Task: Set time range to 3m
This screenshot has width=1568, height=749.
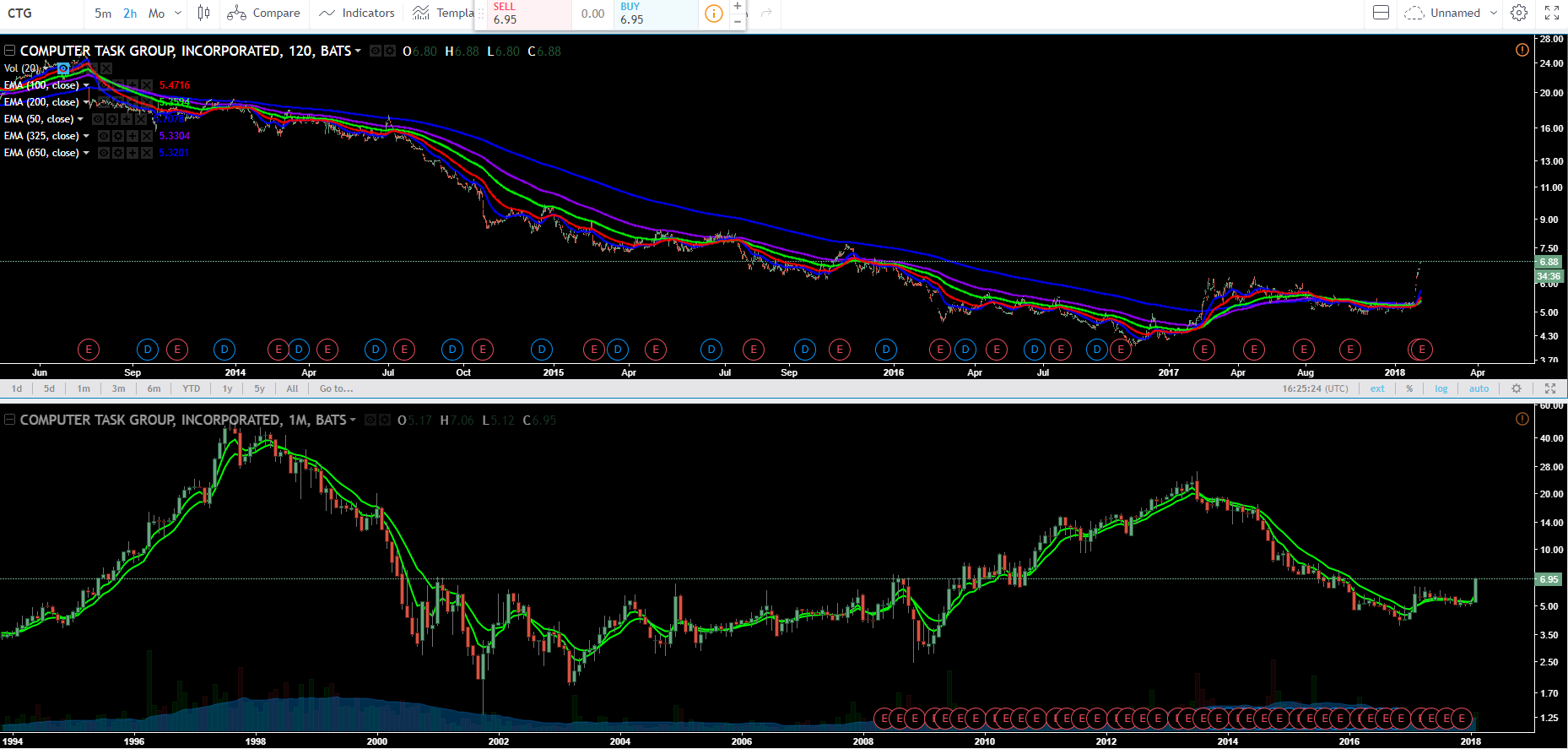Action: 118,388
